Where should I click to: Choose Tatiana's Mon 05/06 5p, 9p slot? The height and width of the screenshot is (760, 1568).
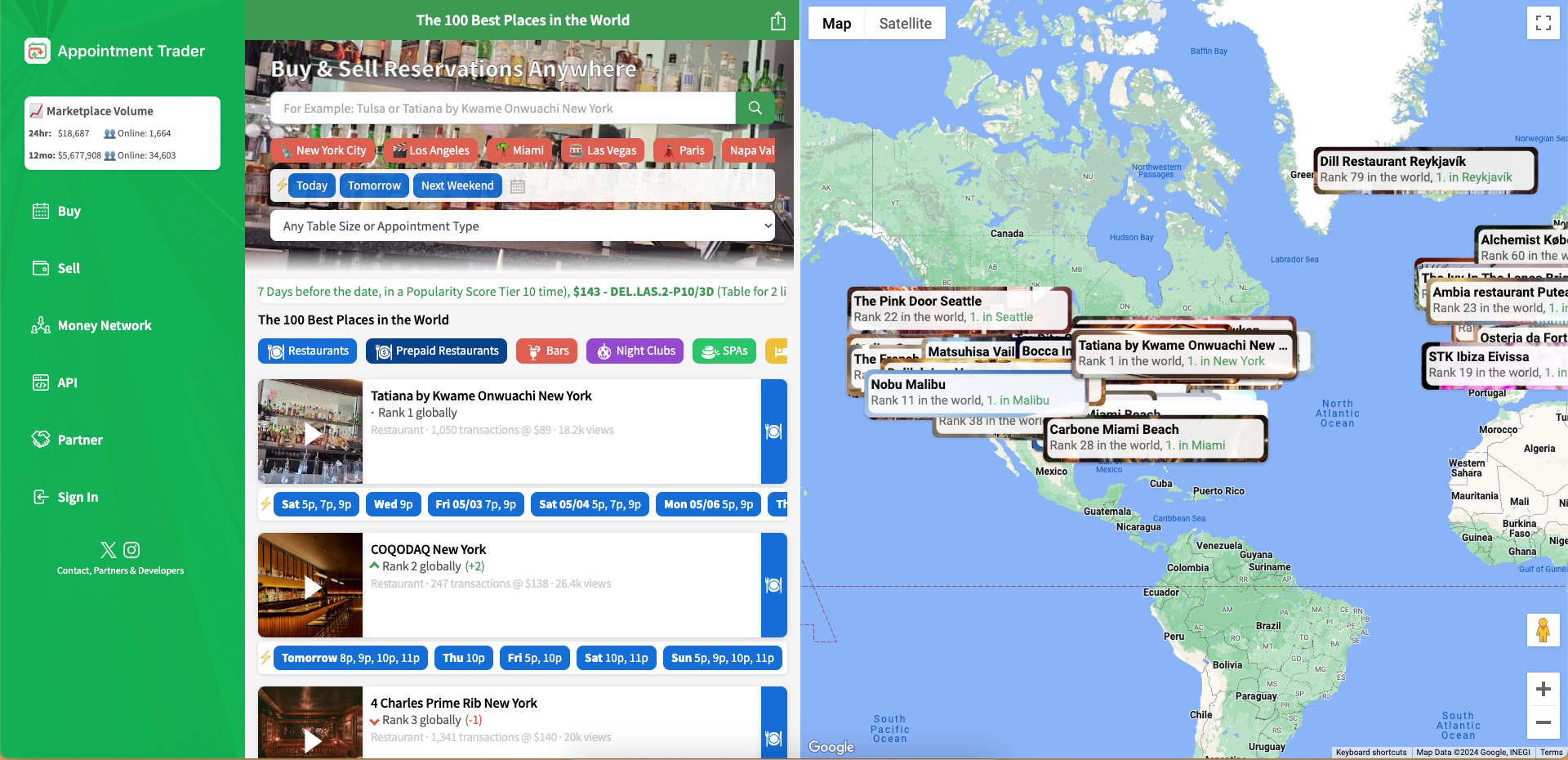click(708, 504)
